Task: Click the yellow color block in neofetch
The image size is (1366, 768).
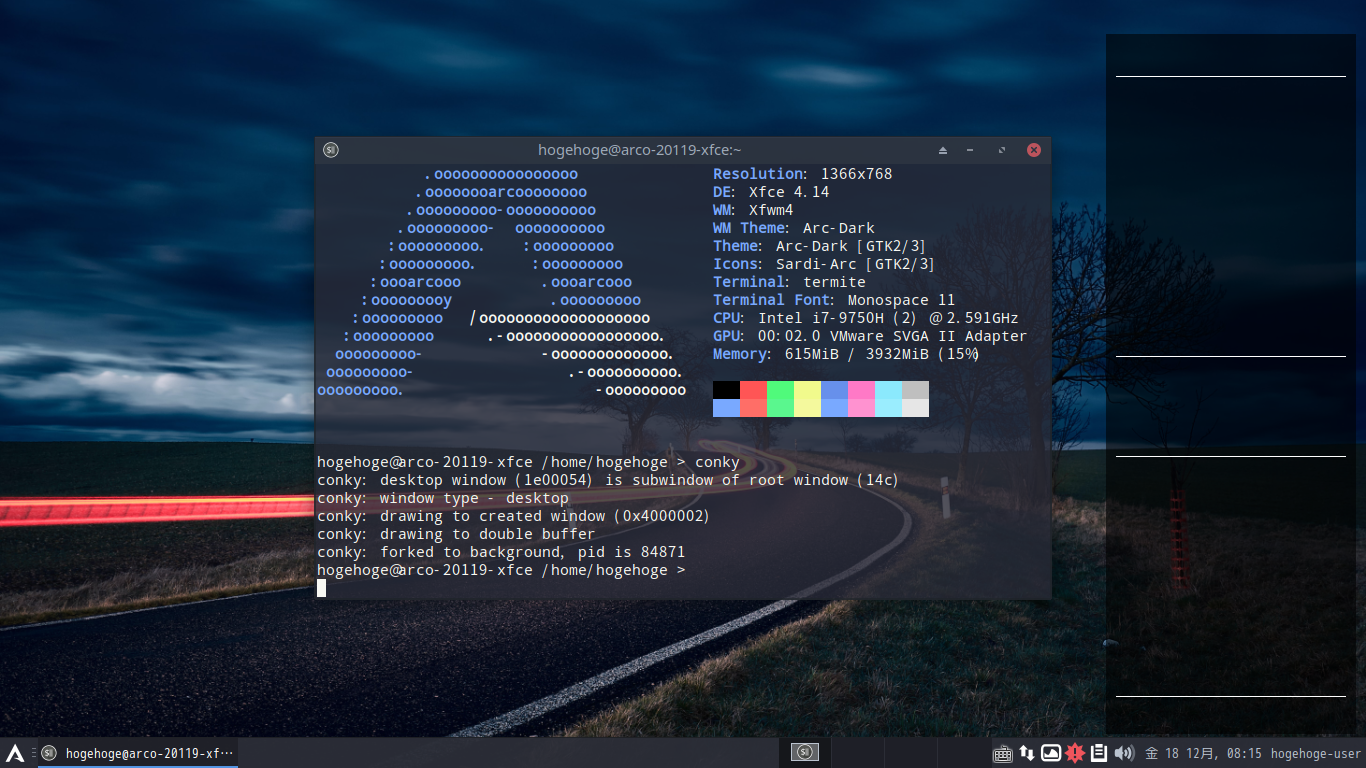Action: click(807, 399)
